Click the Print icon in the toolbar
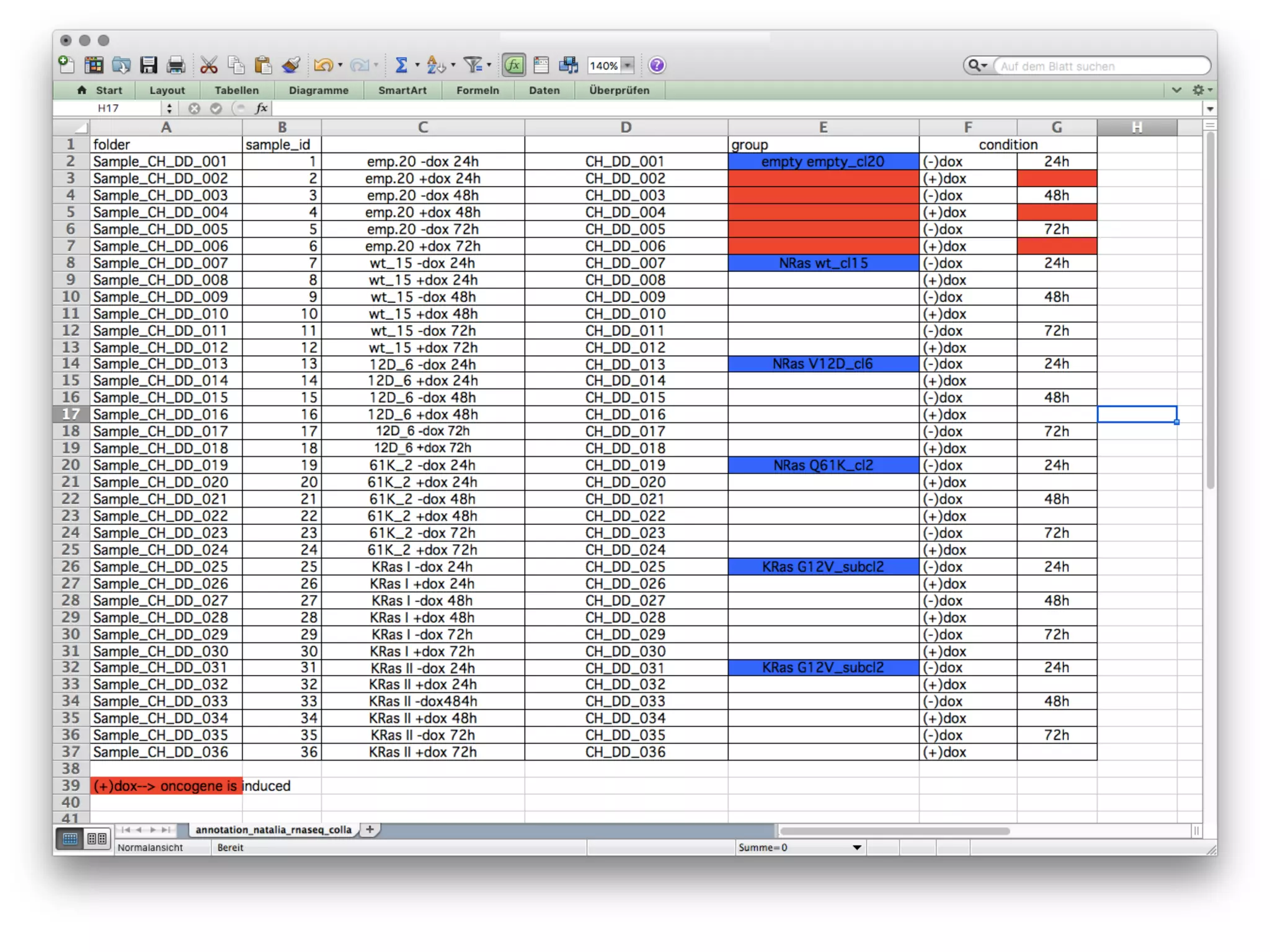Screen dimensions: 1270x952 click(x=176, y=65)
